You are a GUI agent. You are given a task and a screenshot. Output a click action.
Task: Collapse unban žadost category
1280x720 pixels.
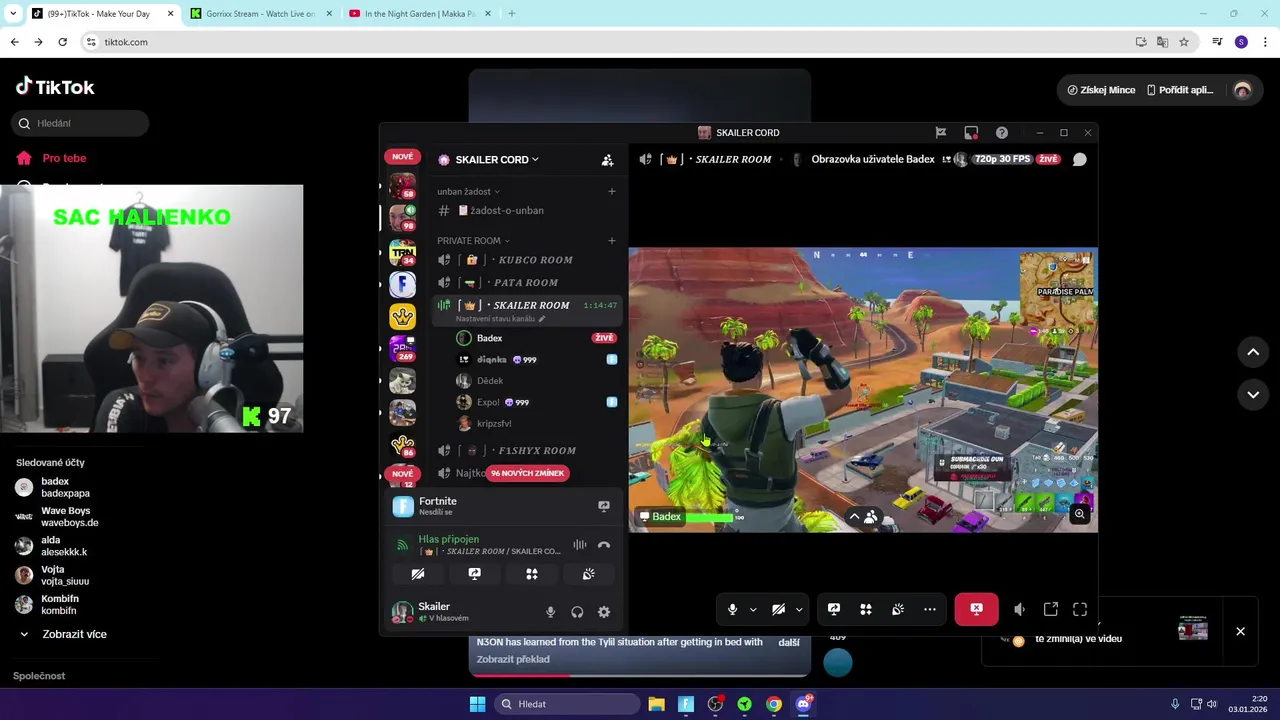tap(468, 191)
